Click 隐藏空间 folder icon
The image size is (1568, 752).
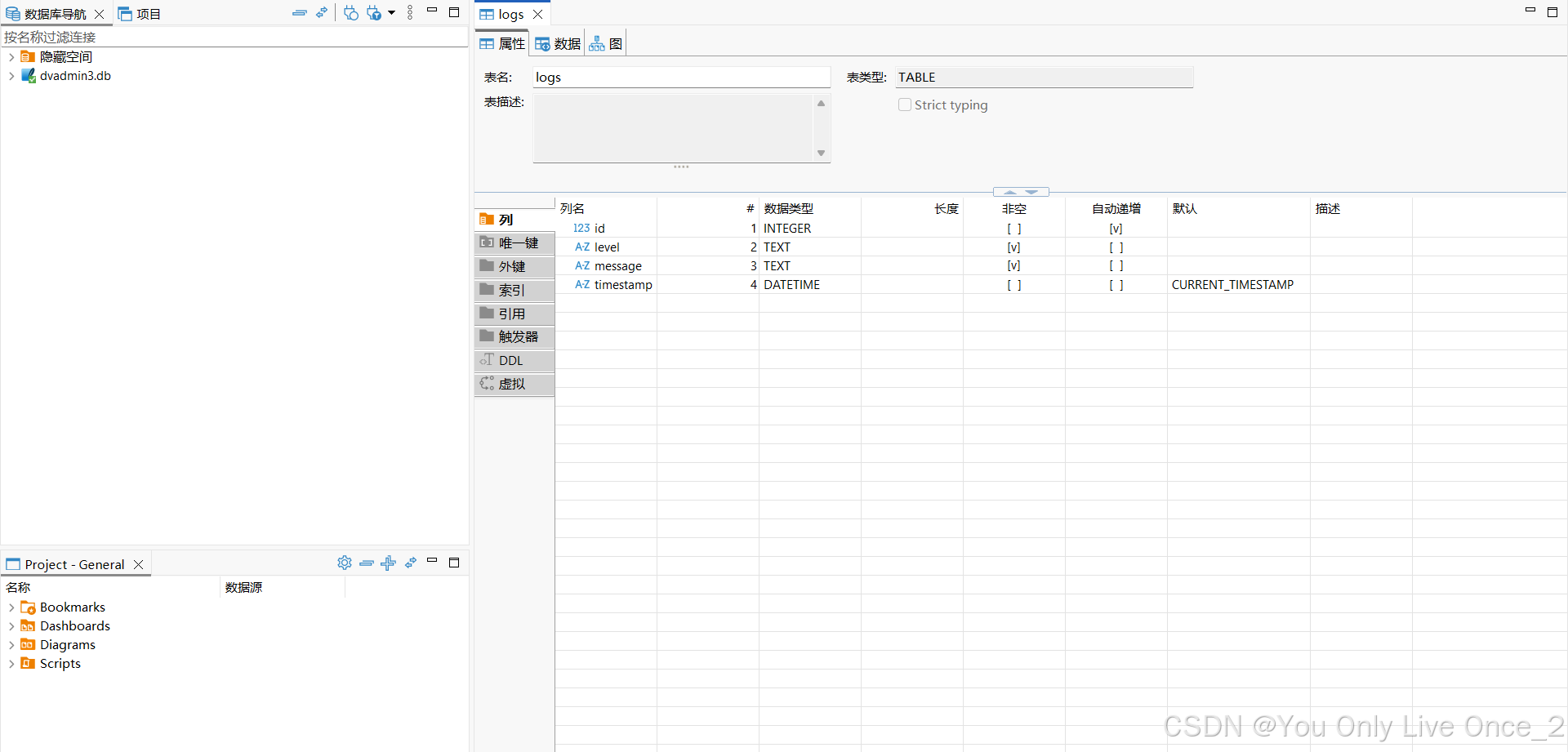[28, 57]
